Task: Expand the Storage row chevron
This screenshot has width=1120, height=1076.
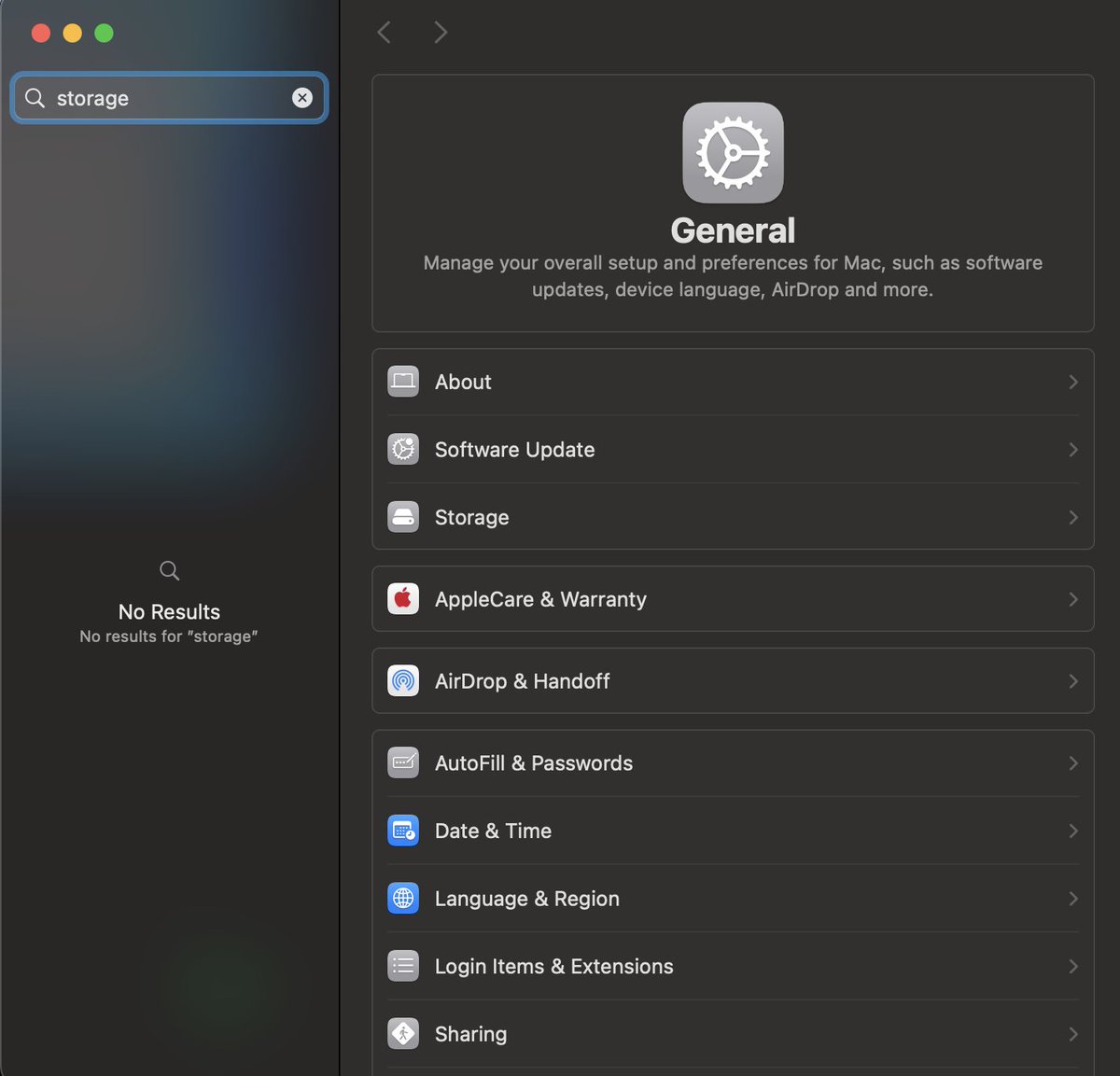Action: click(1073, 517)
